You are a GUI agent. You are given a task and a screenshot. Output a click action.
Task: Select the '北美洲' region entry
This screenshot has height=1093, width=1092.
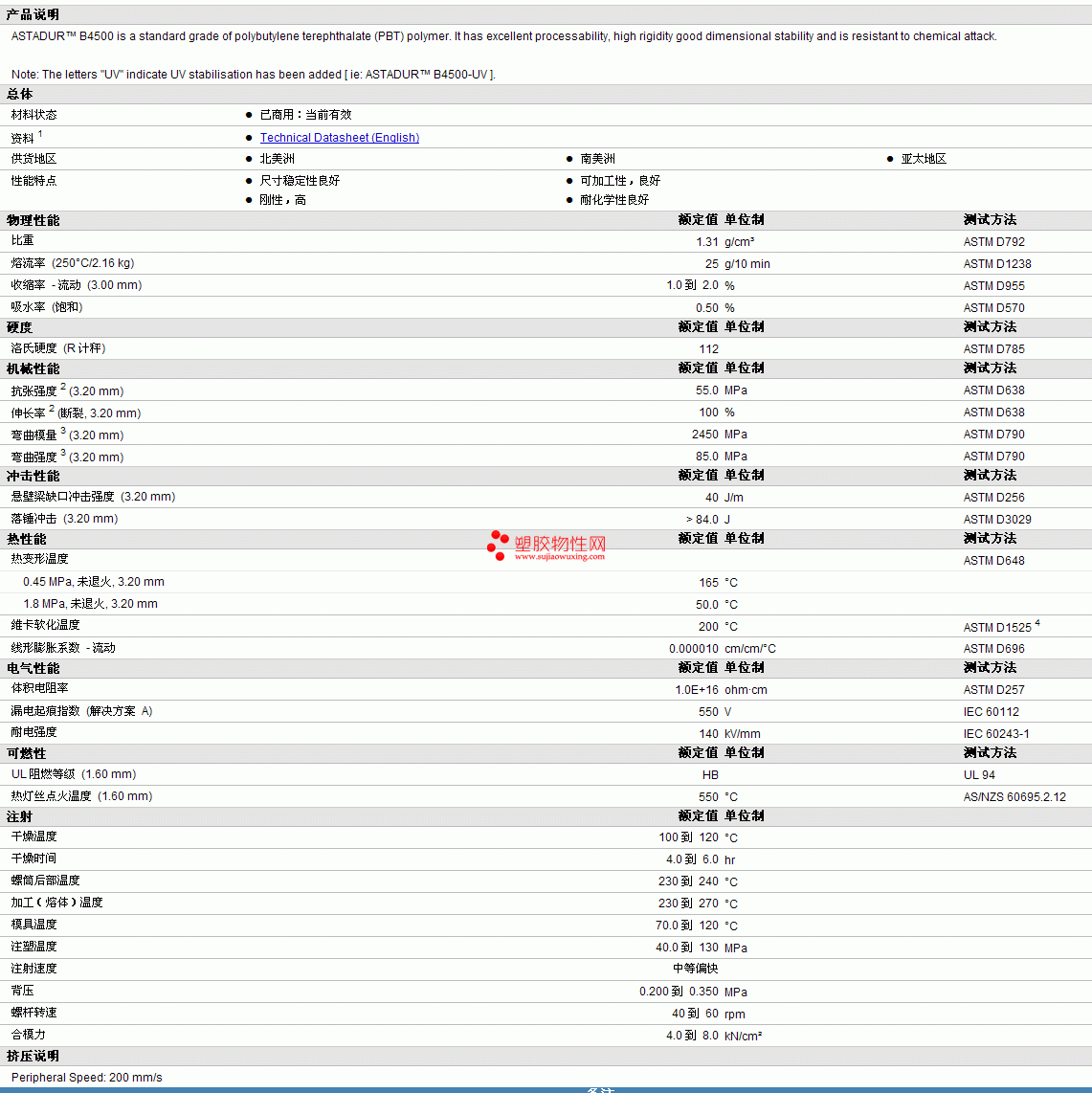point(278,159)
